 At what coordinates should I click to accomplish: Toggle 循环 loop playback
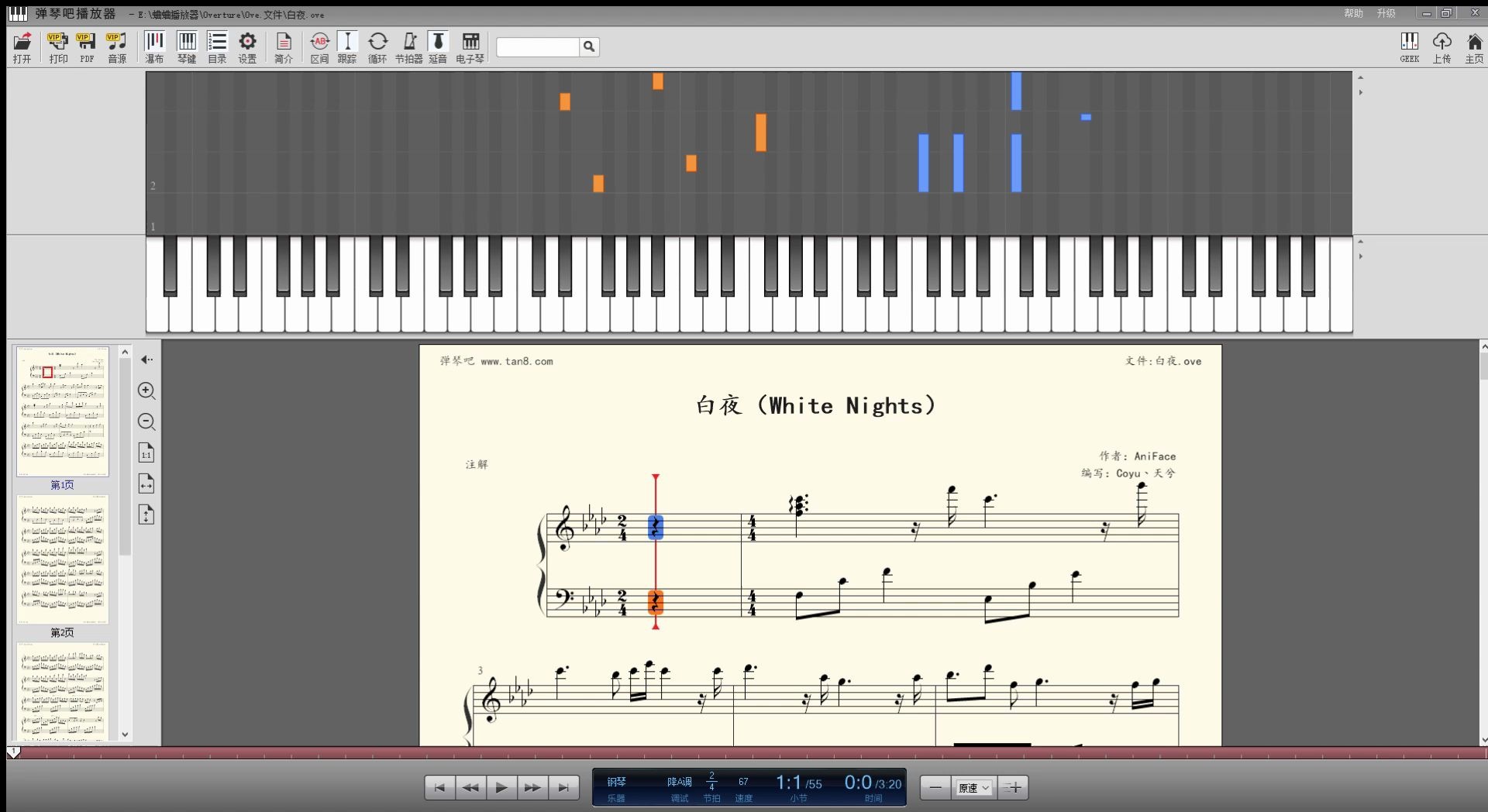[x=377, y=47]
